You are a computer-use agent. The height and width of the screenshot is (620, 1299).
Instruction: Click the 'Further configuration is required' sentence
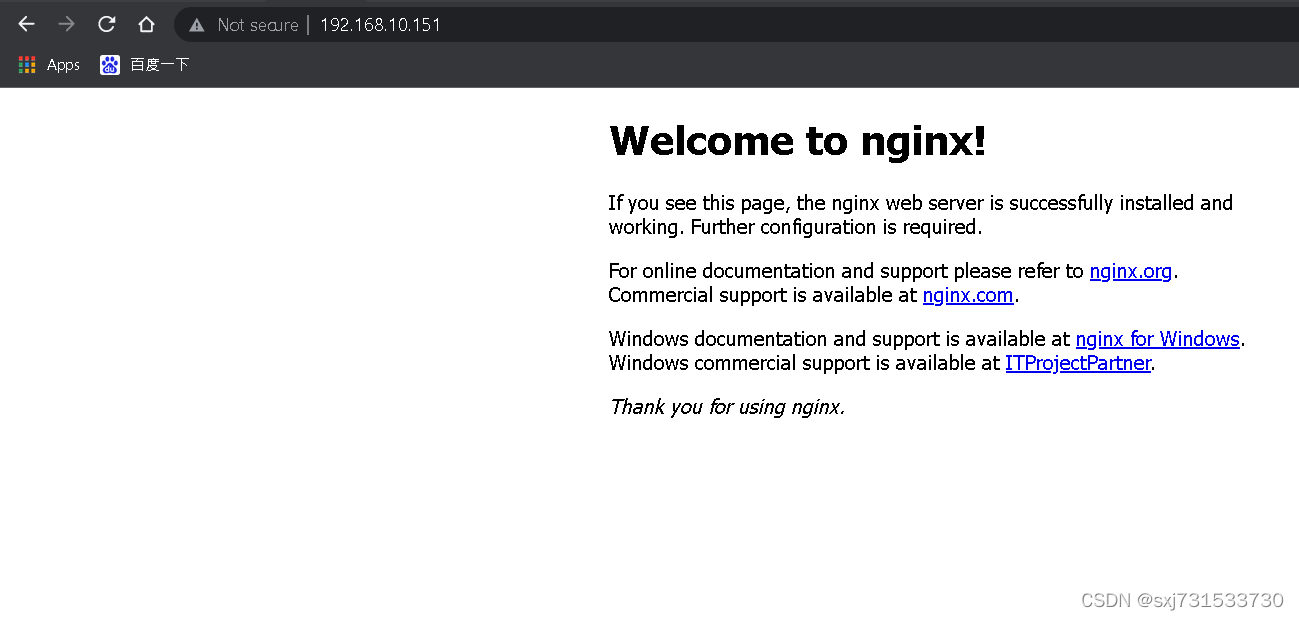click(836, 227)
